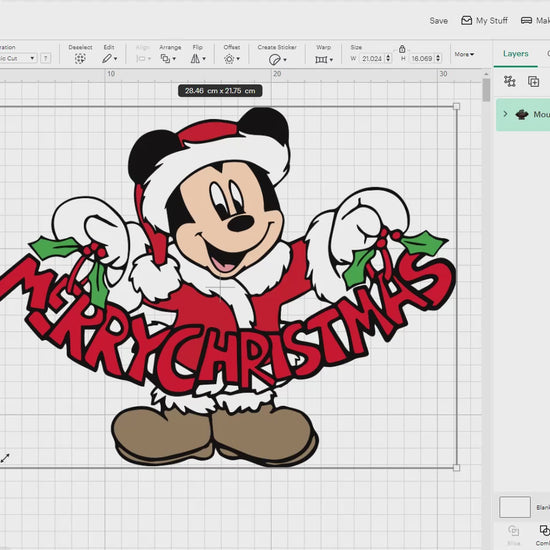Click the bottom-right resize handle on canvas

[456, 468]
